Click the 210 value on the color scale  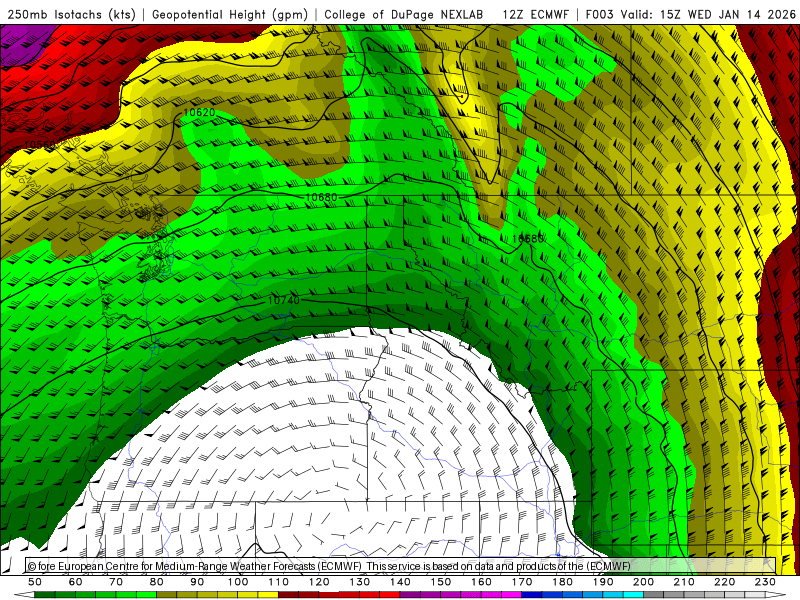(x=684, y=582)
